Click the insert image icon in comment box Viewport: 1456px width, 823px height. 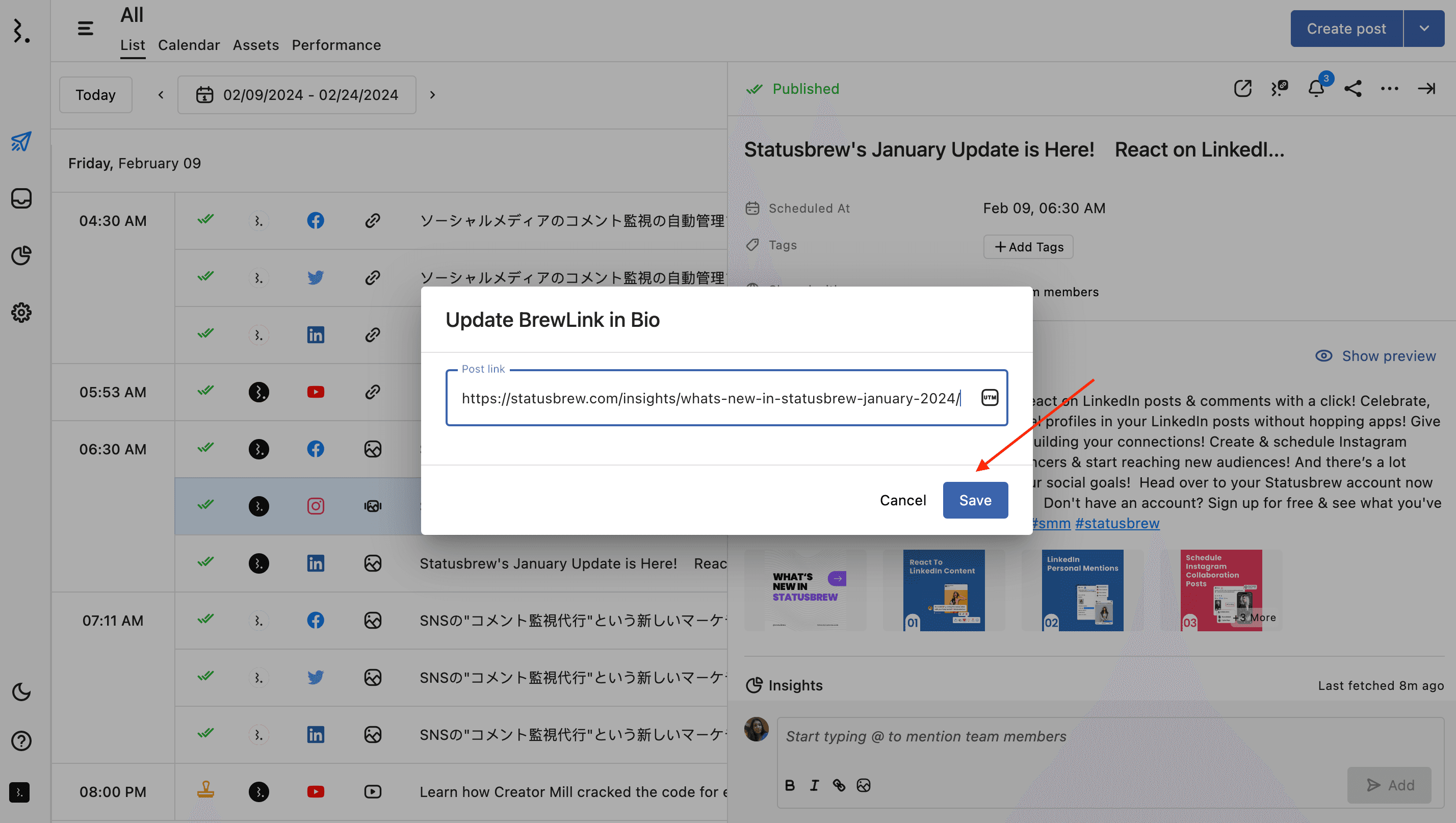pyautogui.click(x=864, y=785)
